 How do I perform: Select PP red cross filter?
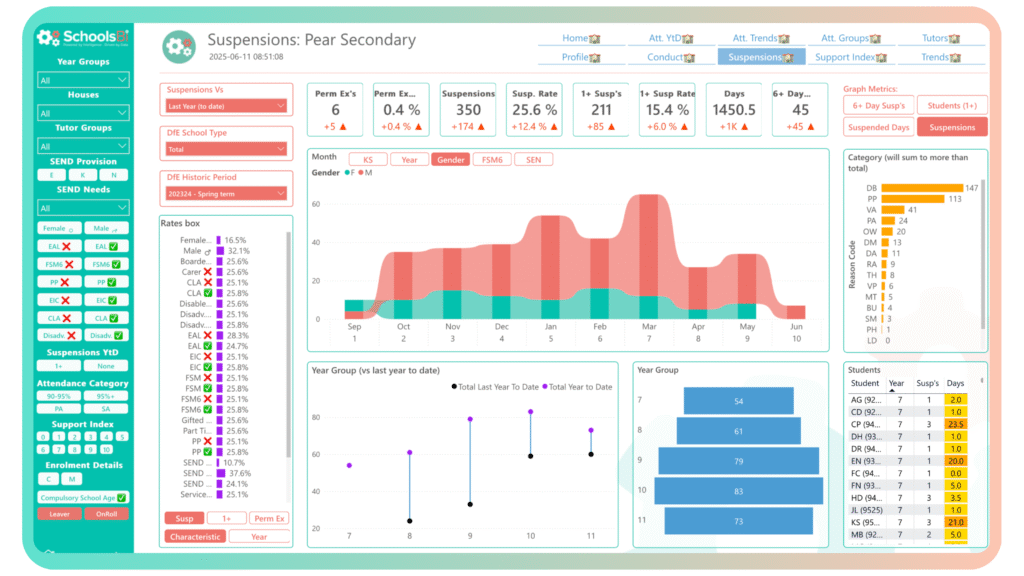[59, 282]
